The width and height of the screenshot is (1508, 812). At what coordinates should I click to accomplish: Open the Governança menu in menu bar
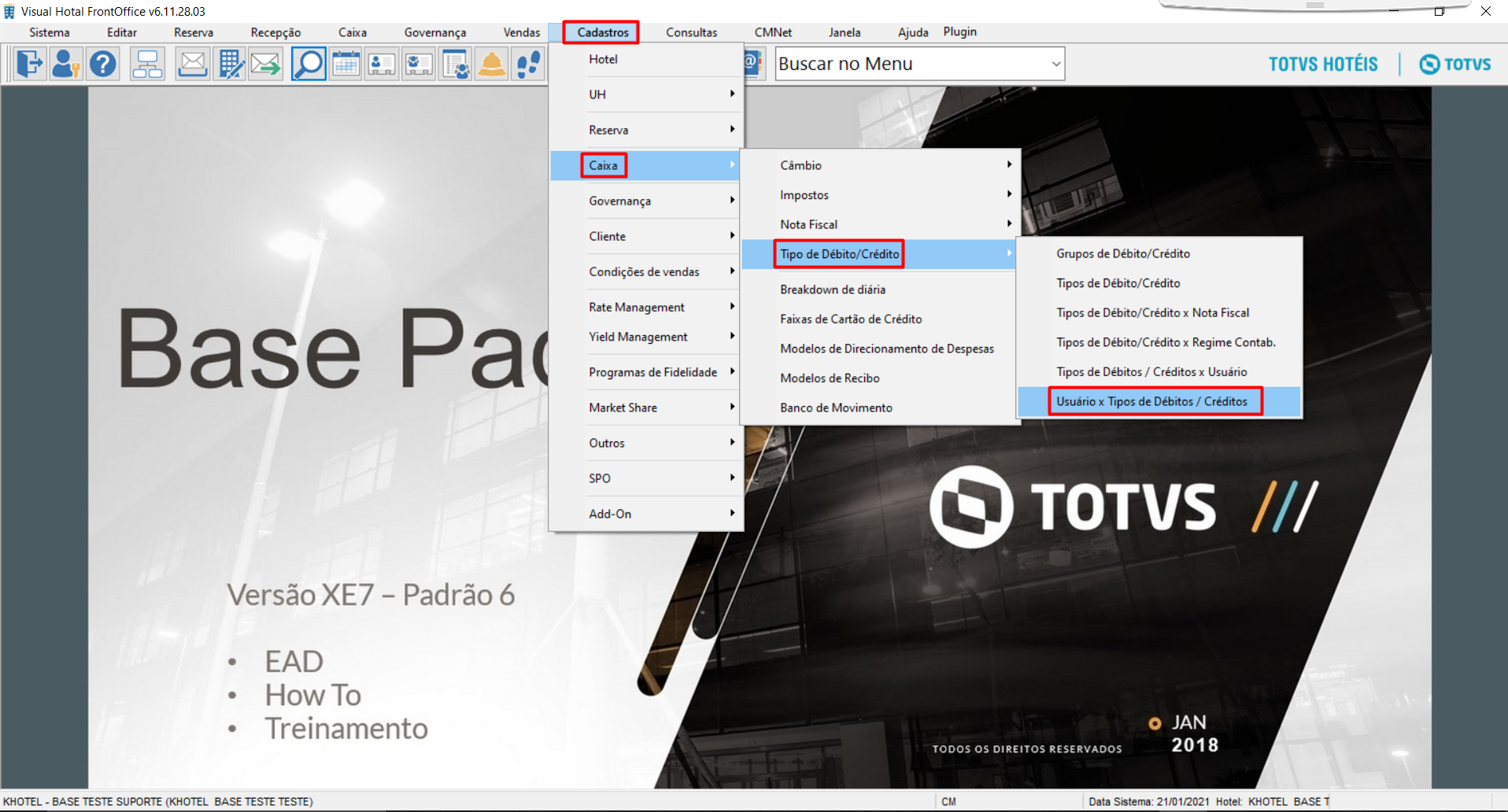[x=435, y=32]
